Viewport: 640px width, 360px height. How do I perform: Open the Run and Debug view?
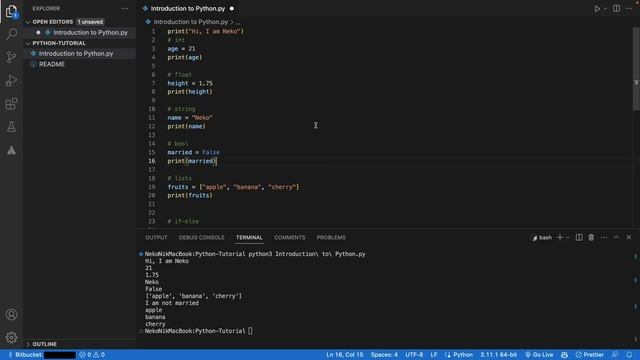(x=11, y=80)
